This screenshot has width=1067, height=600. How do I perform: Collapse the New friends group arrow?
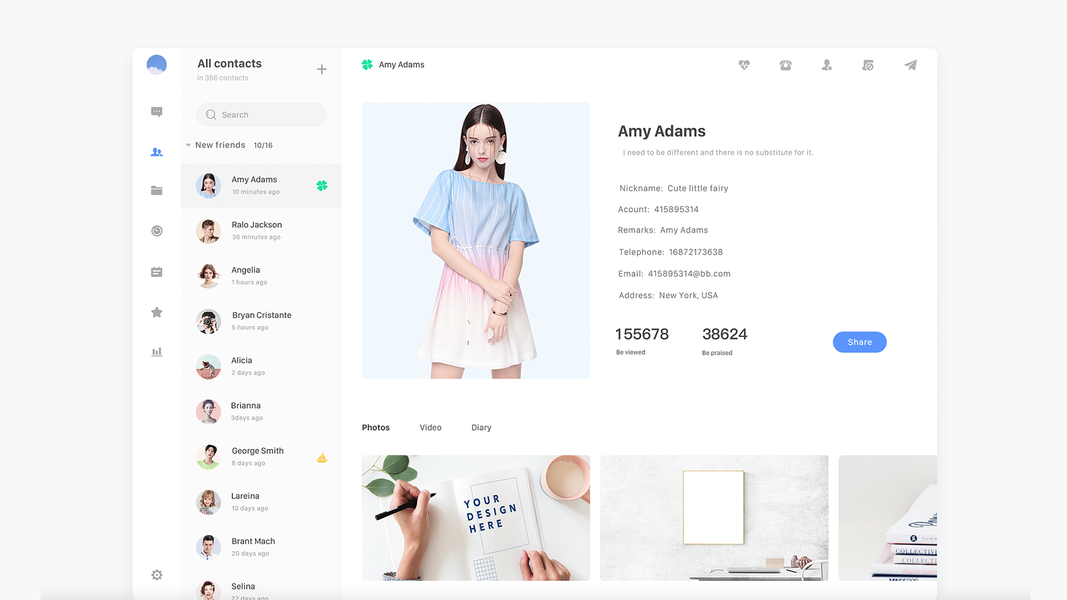tap(188, 145)
